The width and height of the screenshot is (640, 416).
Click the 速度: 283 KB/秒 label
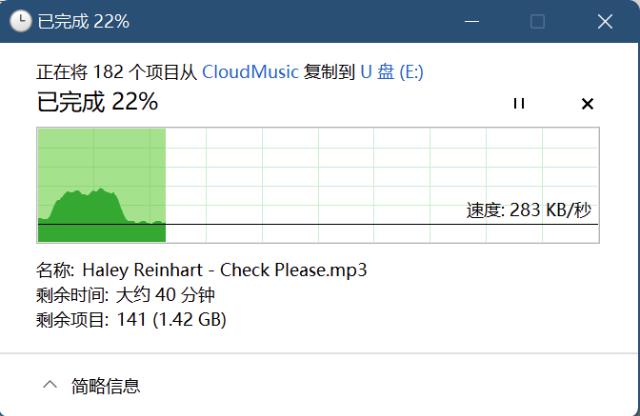point(529,210)
